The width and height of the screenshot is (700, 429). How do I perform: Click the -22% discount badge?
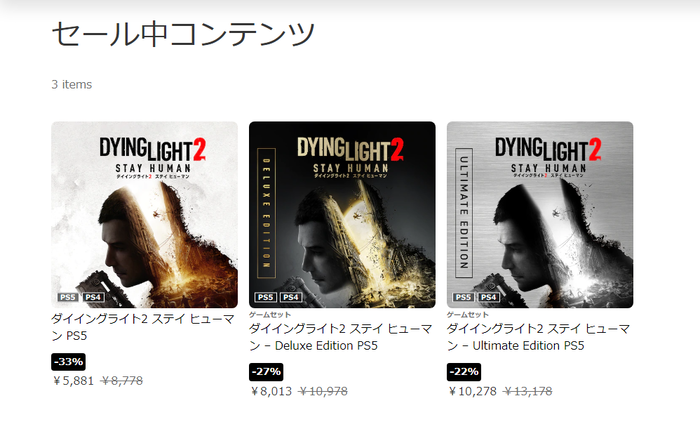click(x=464, y=372)
